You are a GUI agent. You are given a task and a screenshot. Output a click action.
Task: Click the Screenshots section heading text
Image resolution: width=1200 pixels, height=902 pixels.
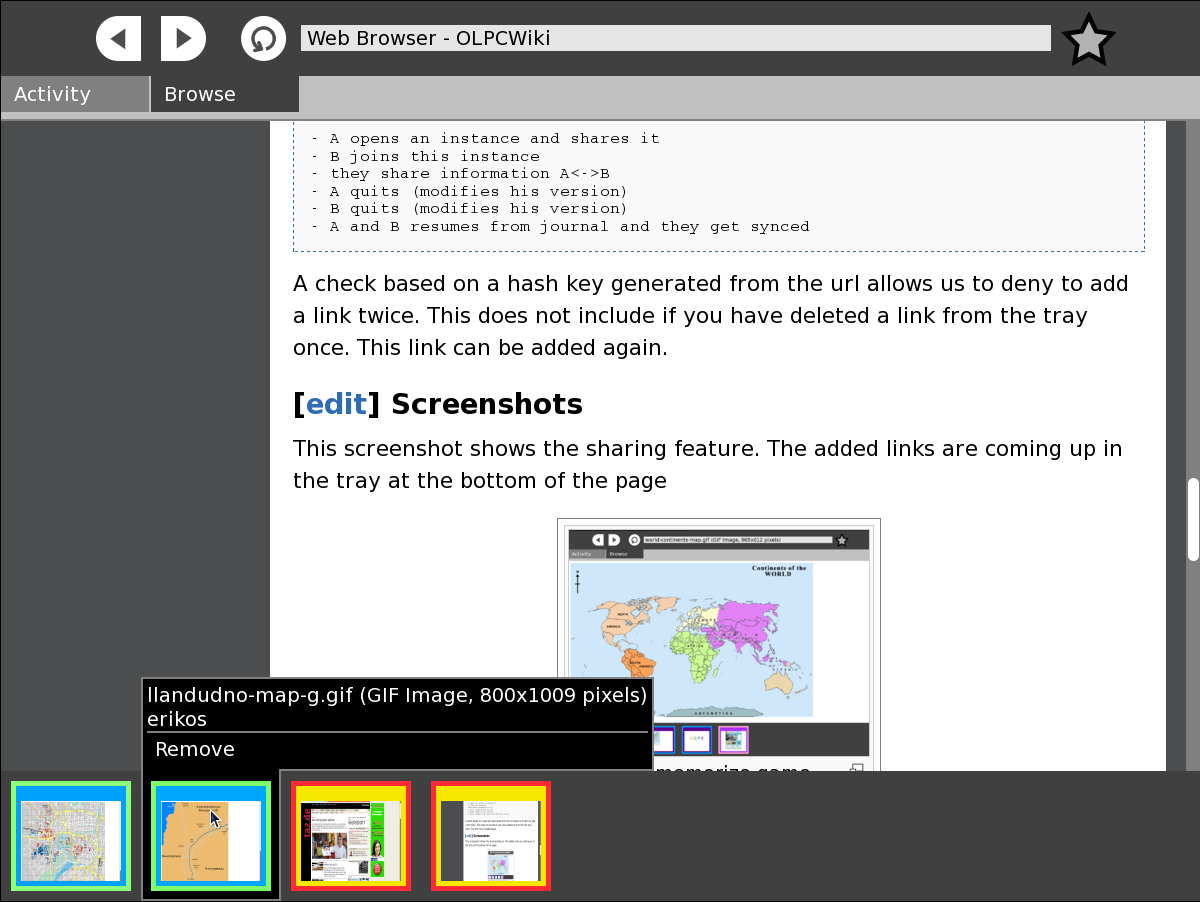(486, 404)
